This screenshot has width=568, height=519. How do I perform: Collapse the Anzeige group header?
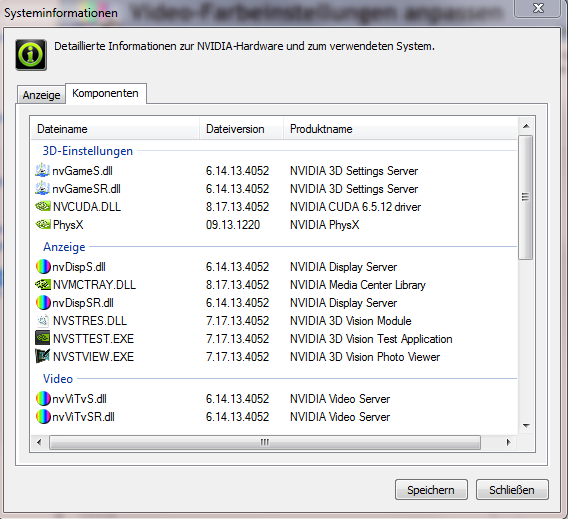[64, 247]
